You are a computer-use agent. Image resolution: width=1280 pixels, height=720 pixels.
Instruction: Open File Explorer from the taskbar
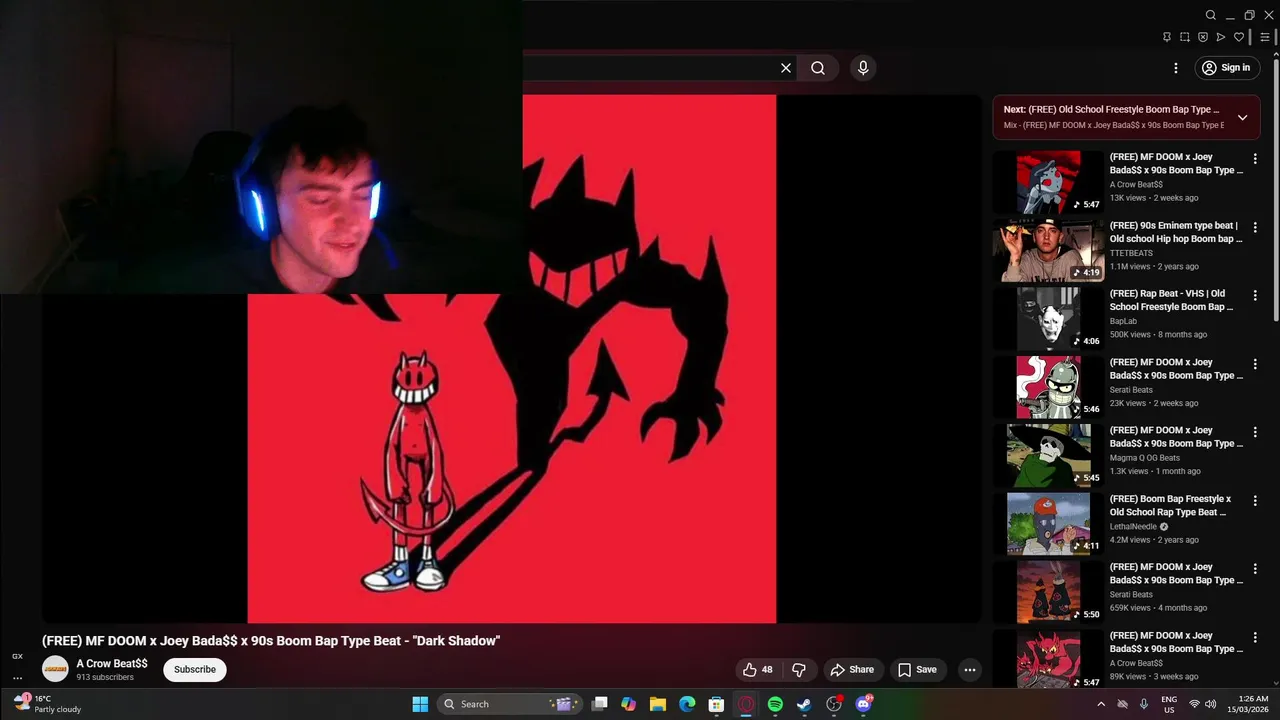tap(657, 704)
